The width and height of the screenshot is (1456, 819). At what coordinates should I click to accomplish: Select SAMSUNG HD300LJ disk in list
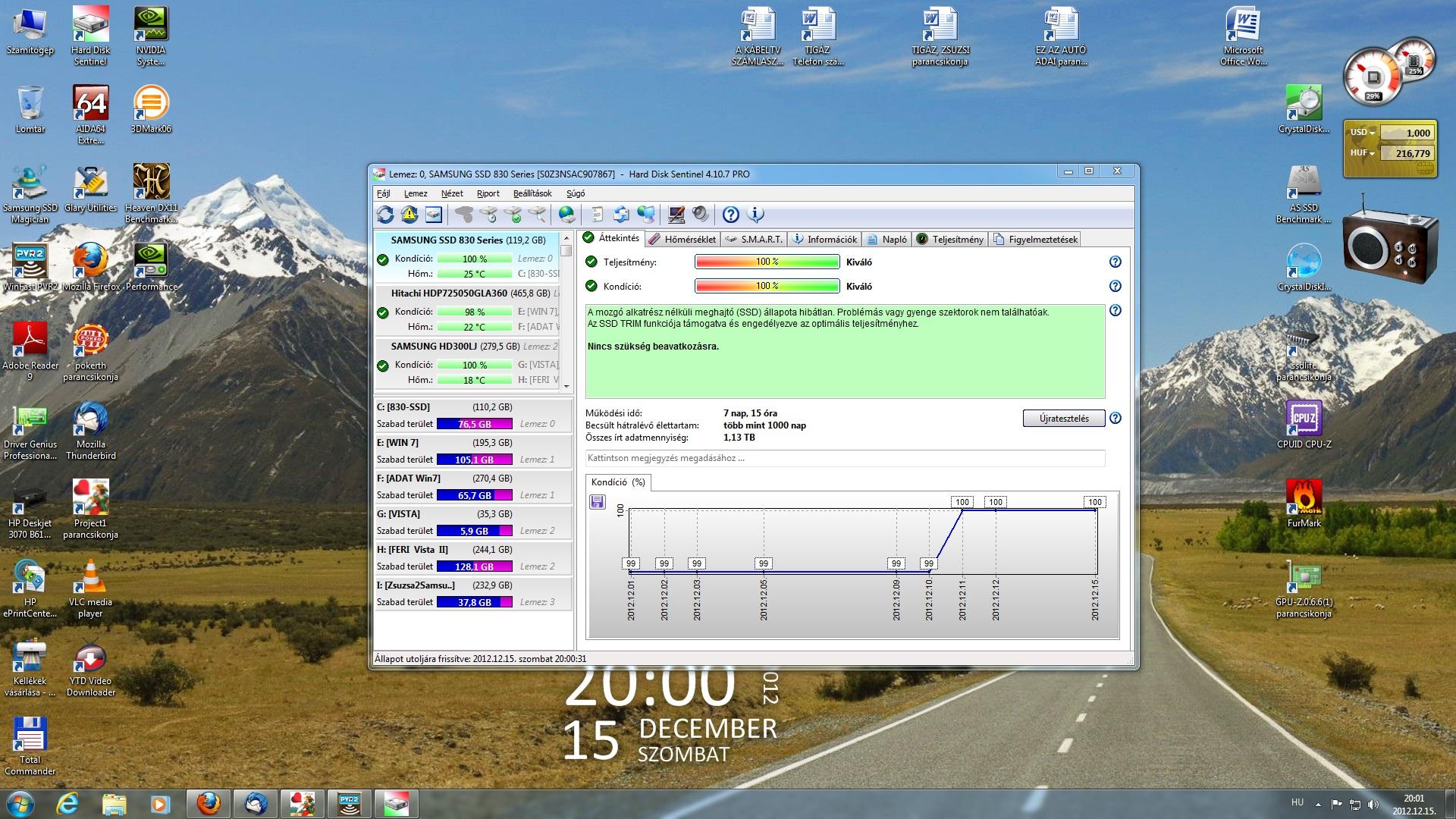click(467, 363)
